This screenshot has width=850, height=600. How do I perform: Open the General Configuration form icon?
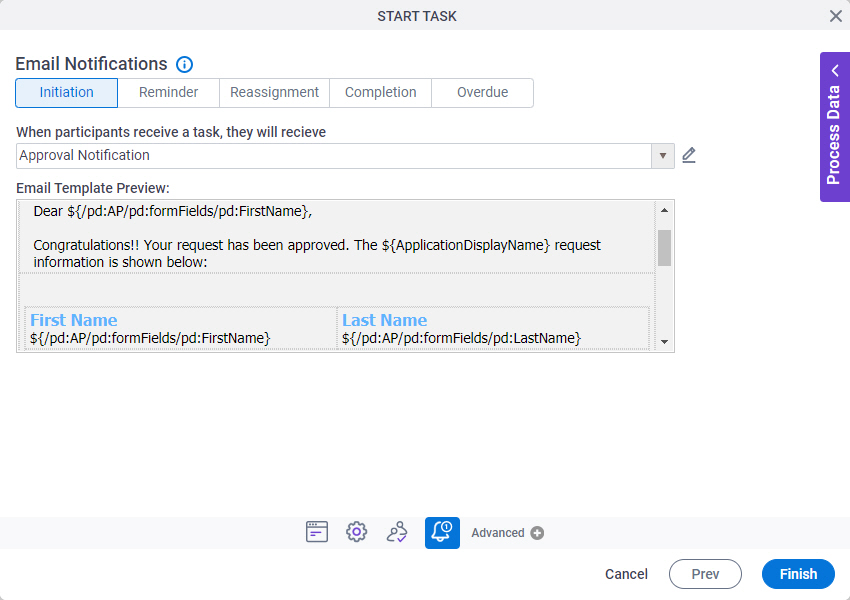tap(317, 532)
